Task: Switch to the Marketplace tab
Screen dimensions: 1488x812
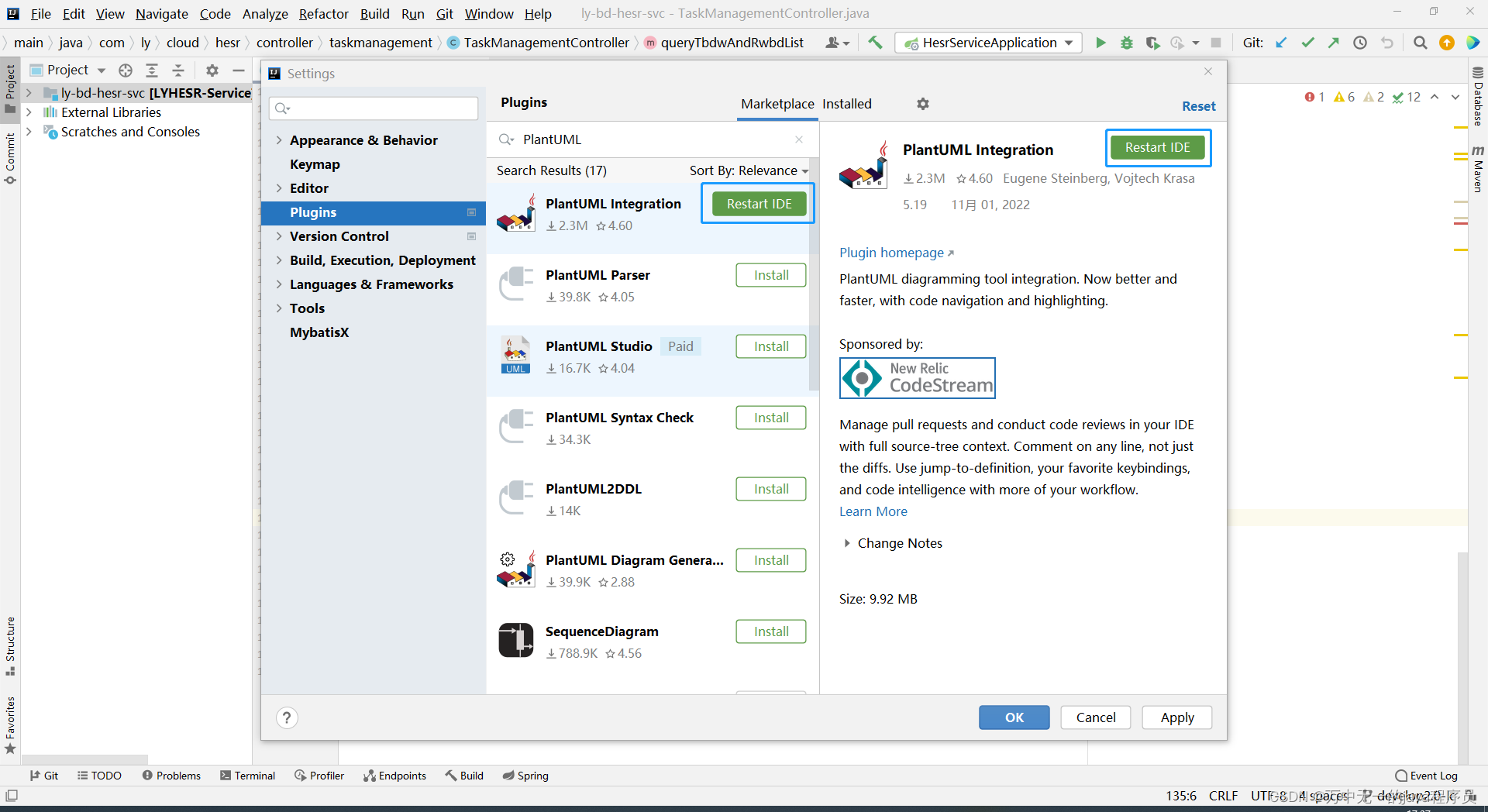Action: click(777, 104)
